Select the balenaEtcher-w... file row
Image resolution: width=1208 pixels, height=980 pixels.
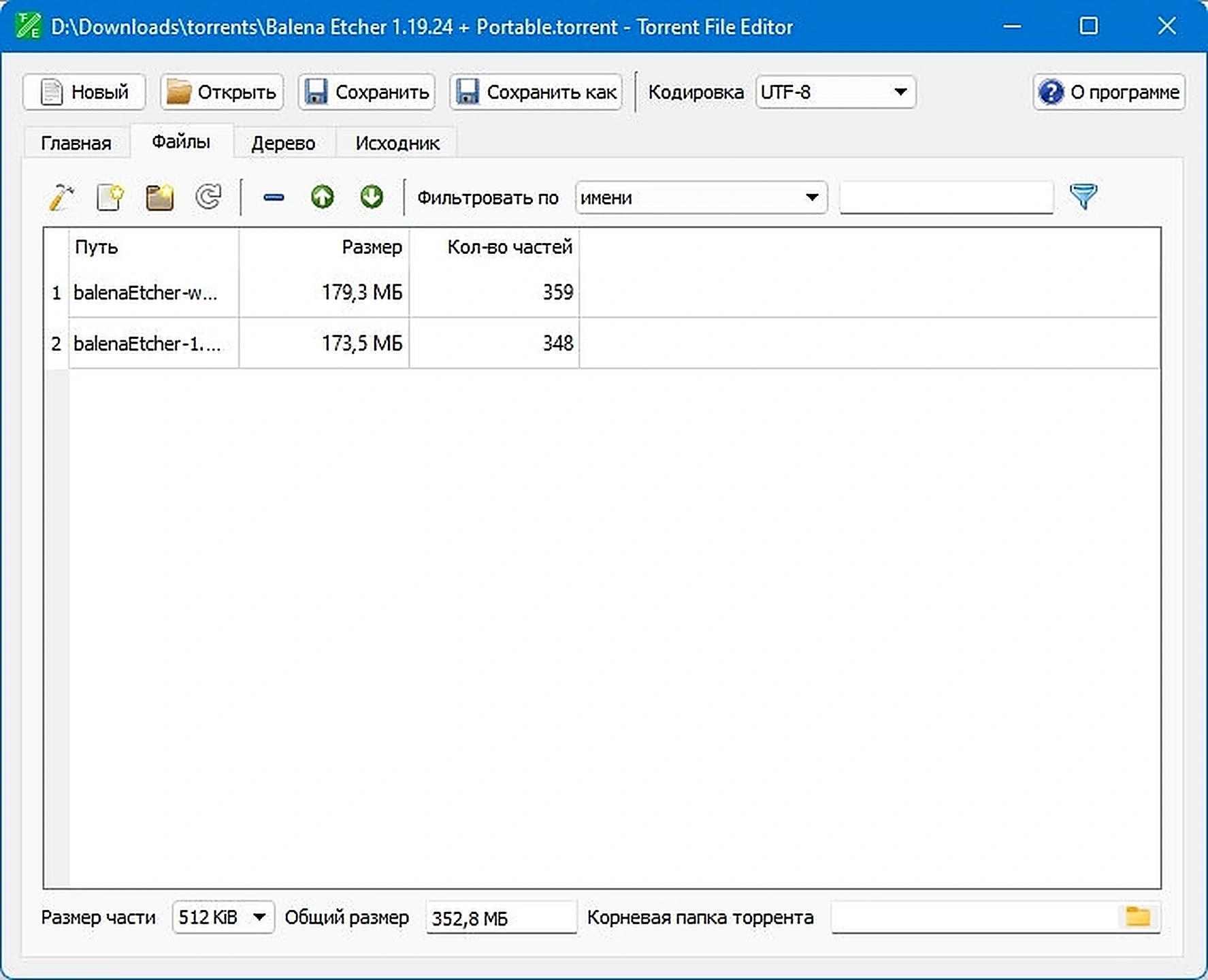602,293
